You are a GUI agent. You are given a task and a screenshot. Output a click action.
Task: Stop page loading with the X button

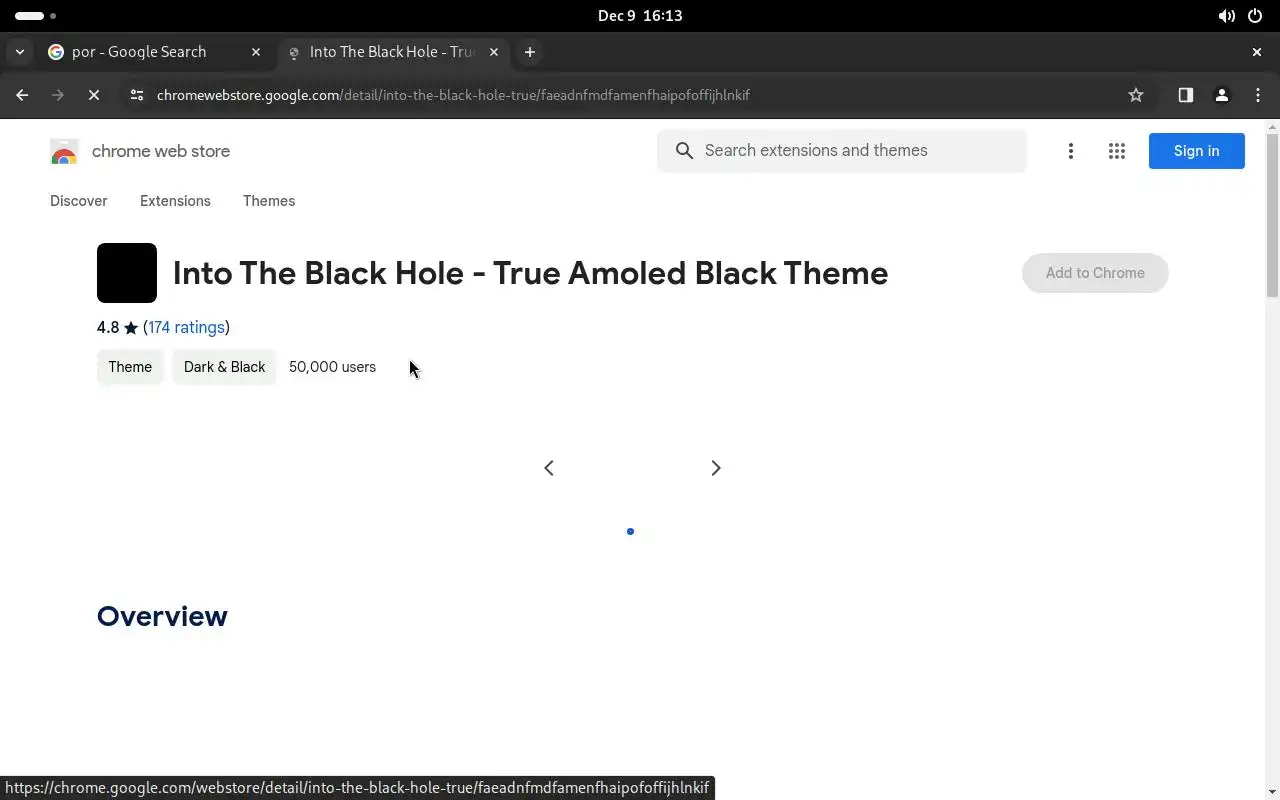point(94,95)
